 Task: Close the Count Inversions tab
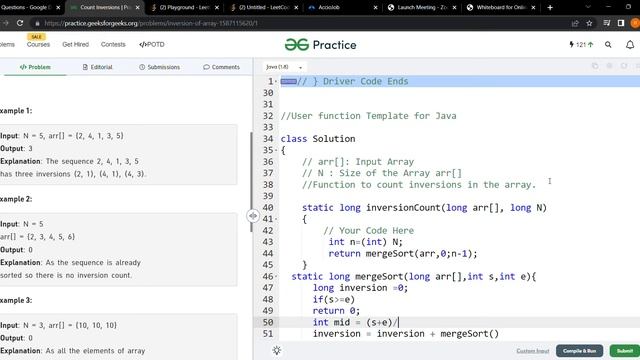pos(138,7)
